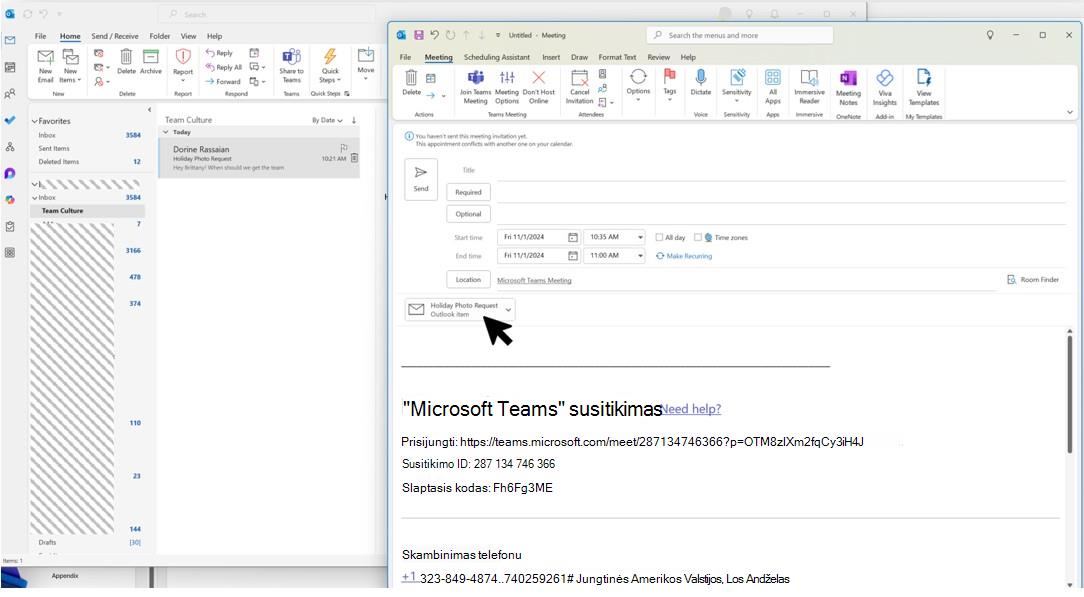This screenshot has height=597, width=1084.
Task: Open Format Text tab
Action: coord(617,57)
